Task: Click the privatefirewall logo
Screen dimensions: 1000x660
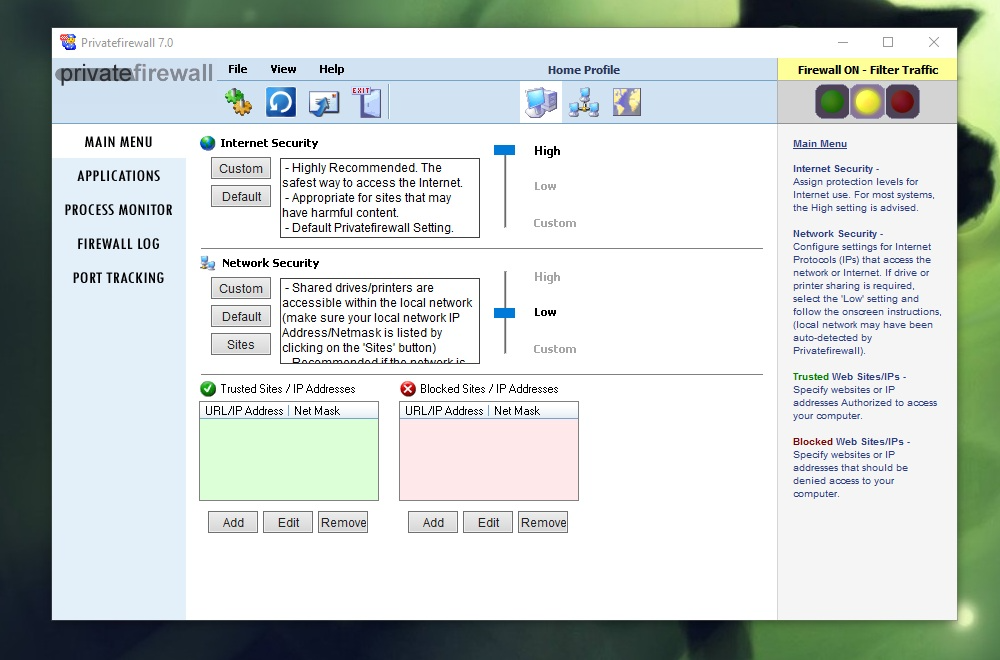Action: [135, 73]
